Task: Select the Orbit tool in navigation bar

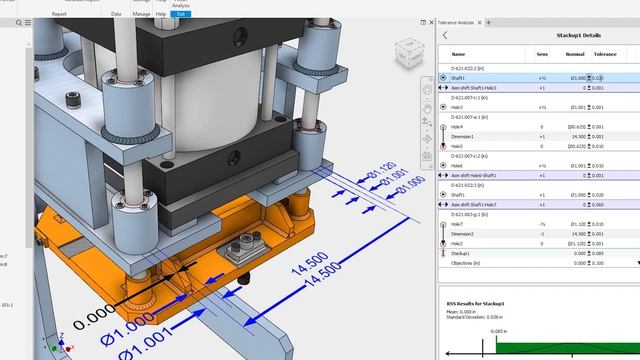Action: click(427, 139)
